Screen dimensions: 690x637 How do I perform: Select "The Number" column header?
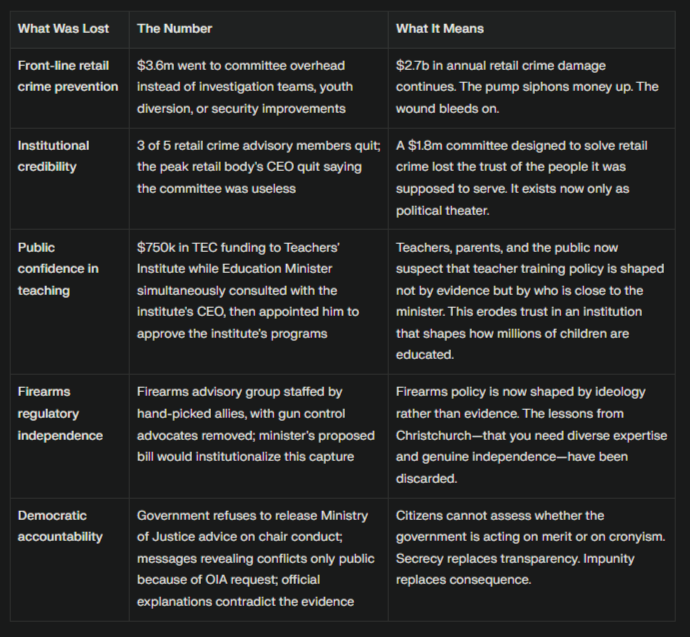point(175,28)
